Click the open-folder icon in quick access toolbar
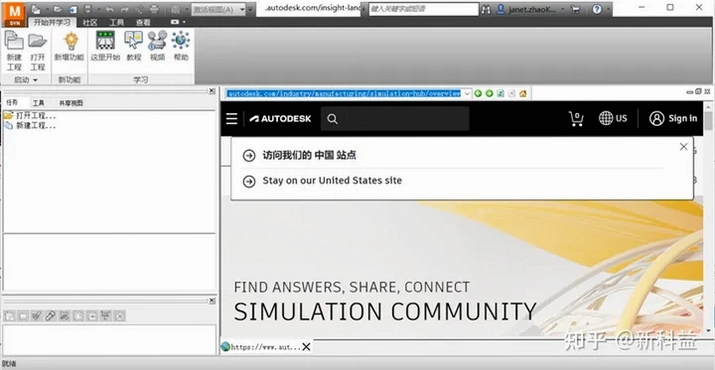The width and height of the screenshot is (715, 370). pyautogui.click(x=58, y=9)
